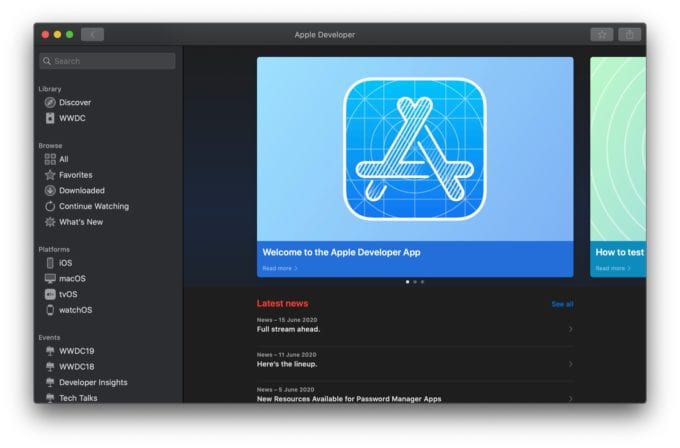The height and width of the screenshot is (448, 680).
Task: Click the iOS phone icon
Action: point(50,263)
